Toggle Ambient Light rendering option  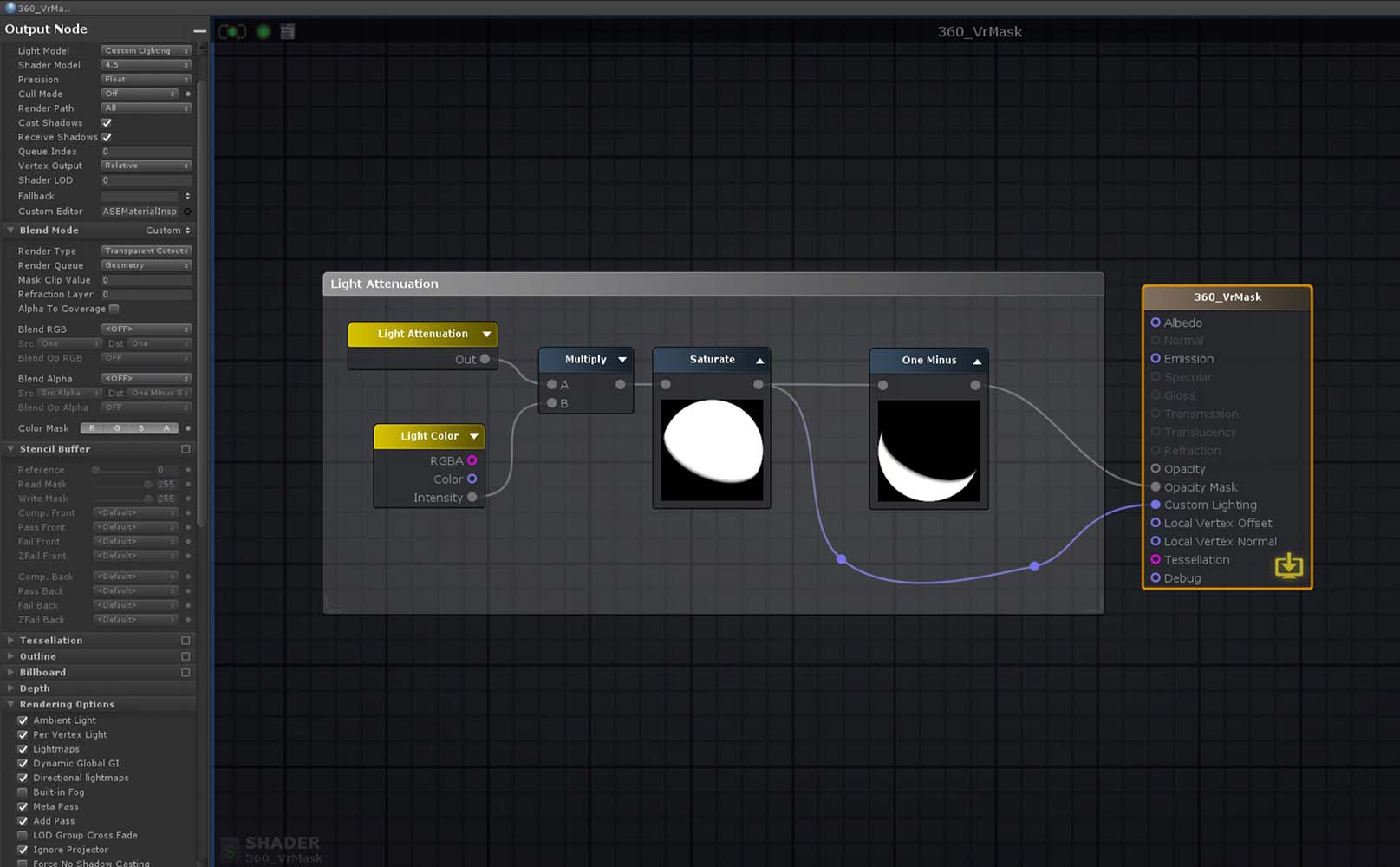pos(23,720)
